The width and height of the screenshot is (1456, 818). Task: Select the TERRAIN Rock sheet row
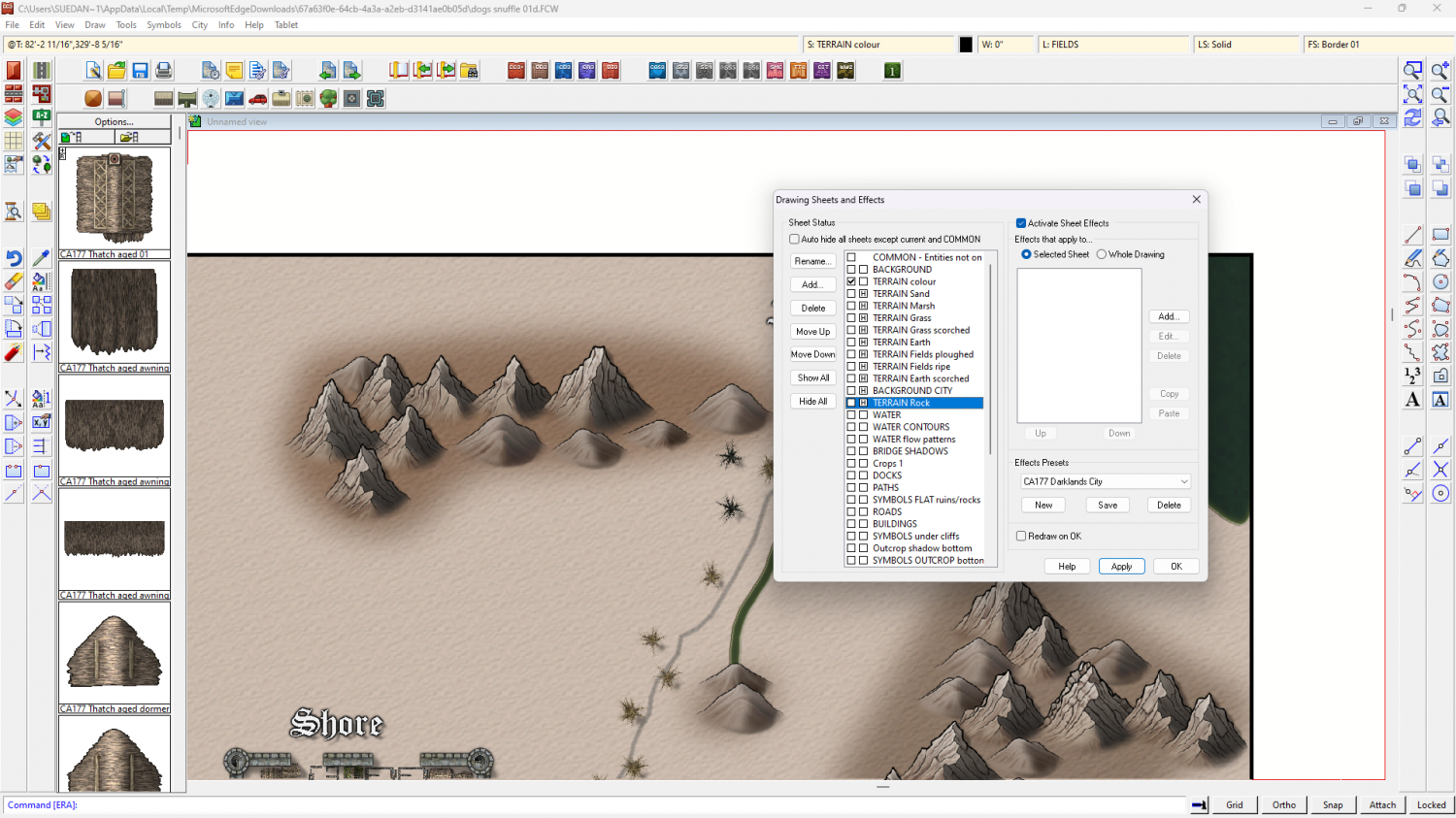[x=913, y=403]
